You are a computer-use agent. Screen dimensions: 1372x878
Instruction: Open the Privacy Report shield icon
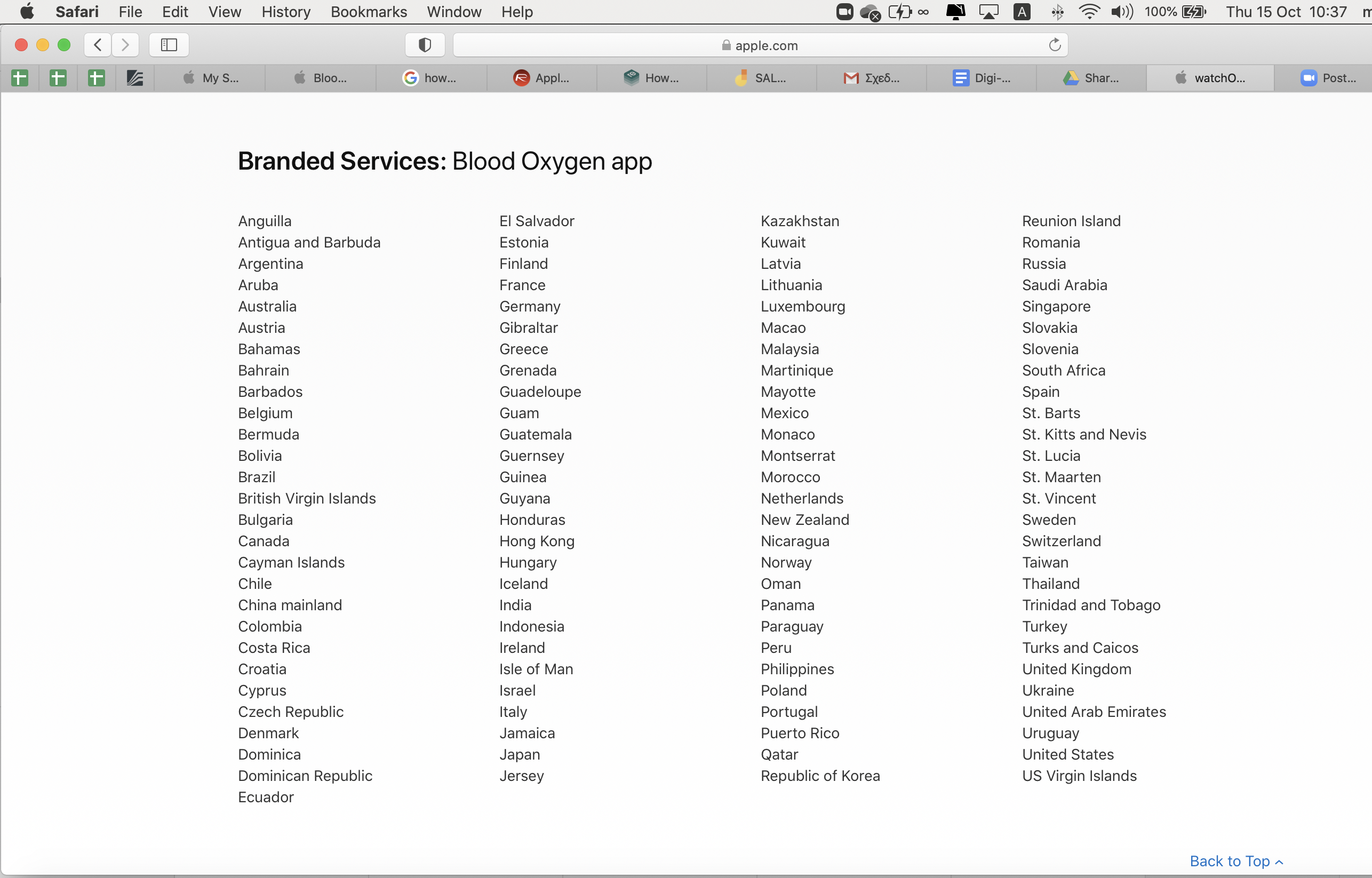[425, 44]
